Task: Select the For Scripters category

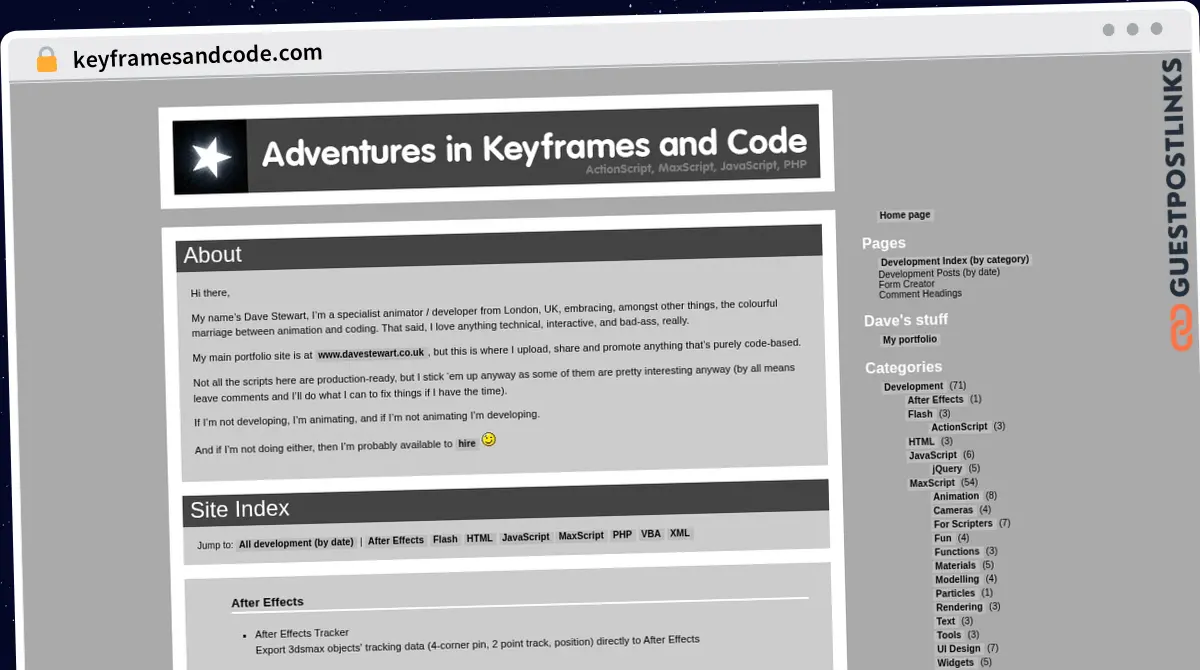Action: click(x=964, y=524)
